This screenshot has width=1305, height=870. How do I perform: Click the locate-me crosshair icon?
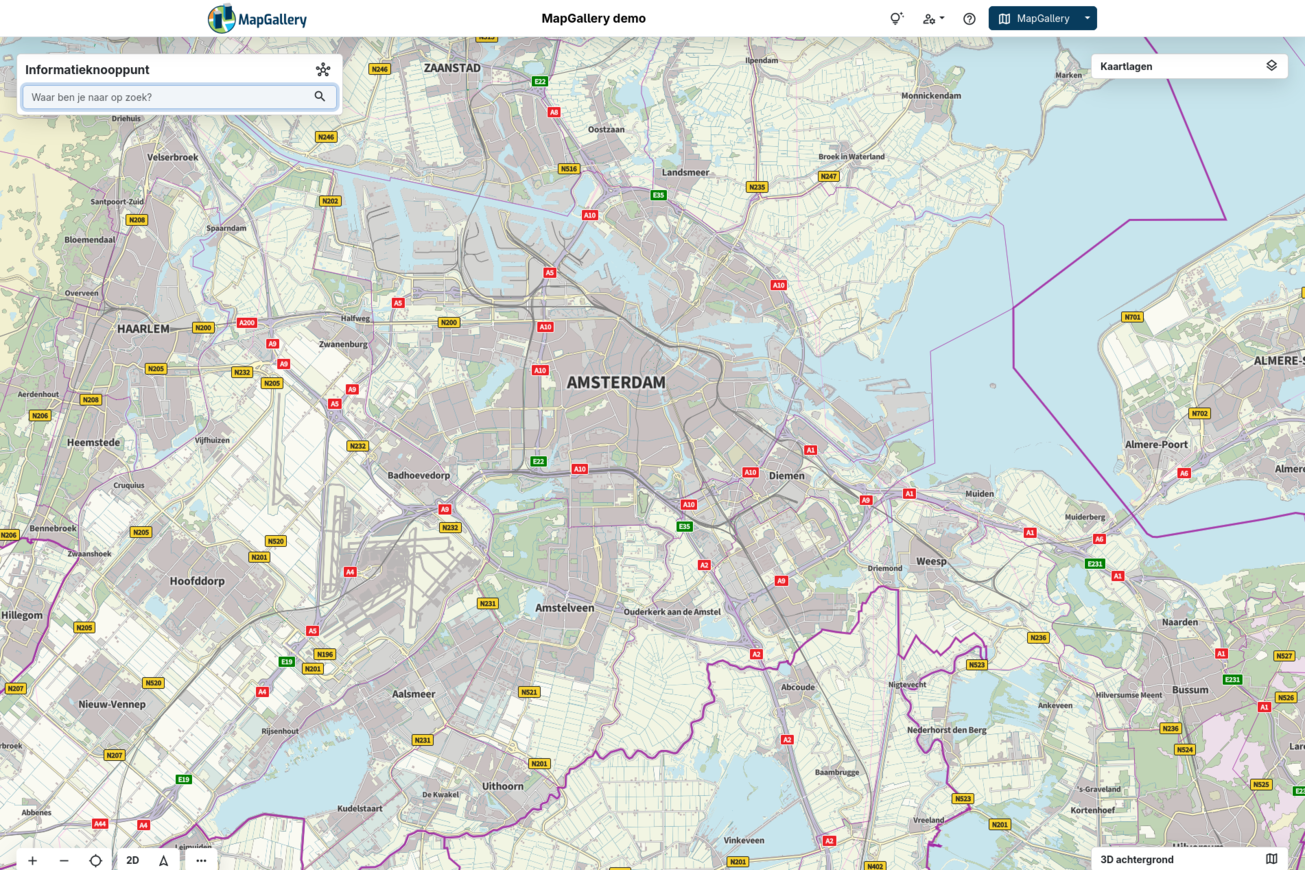(96, 860)
